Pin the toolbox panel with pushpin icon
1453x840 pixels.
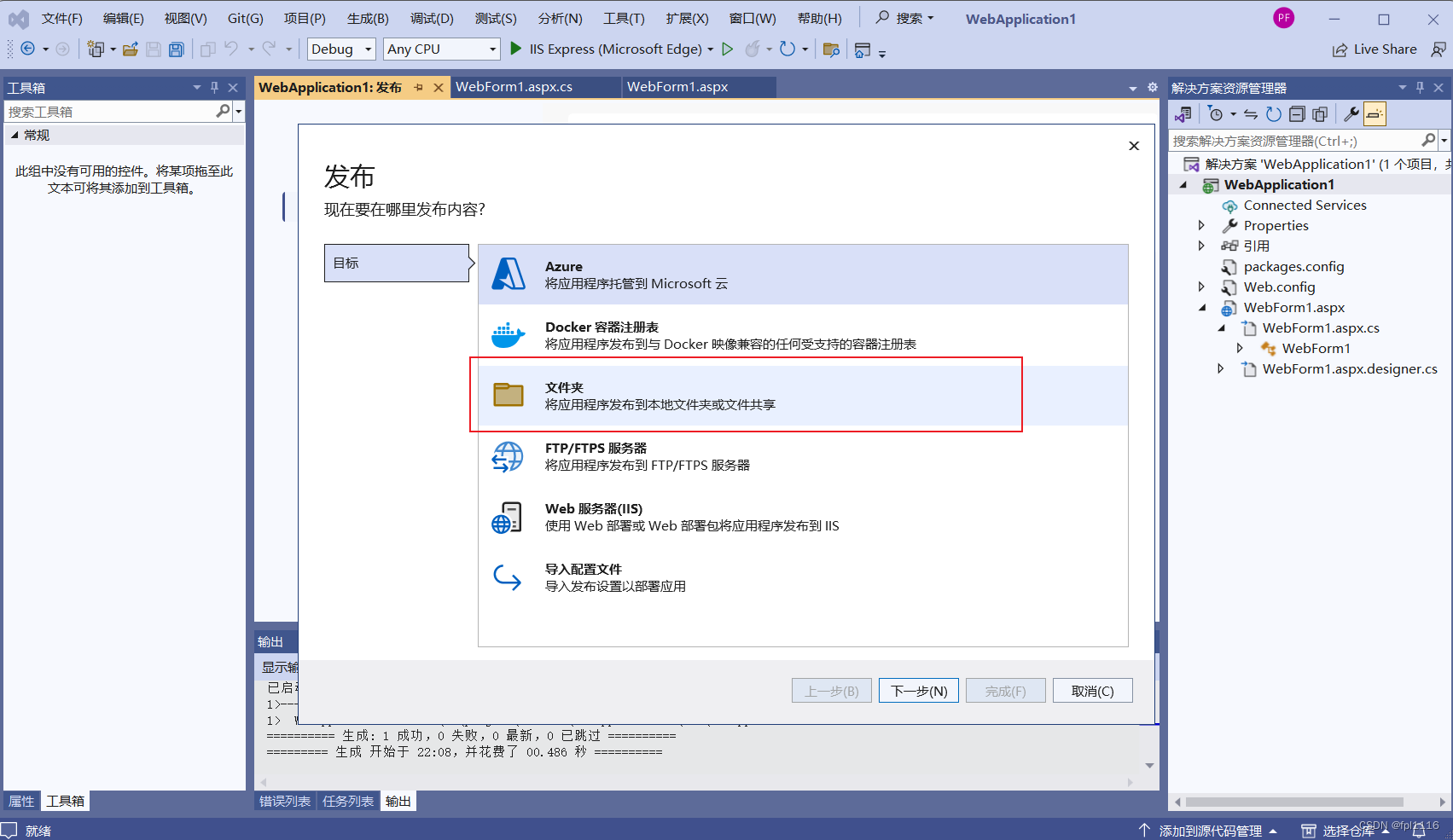(x=214, y=87)
